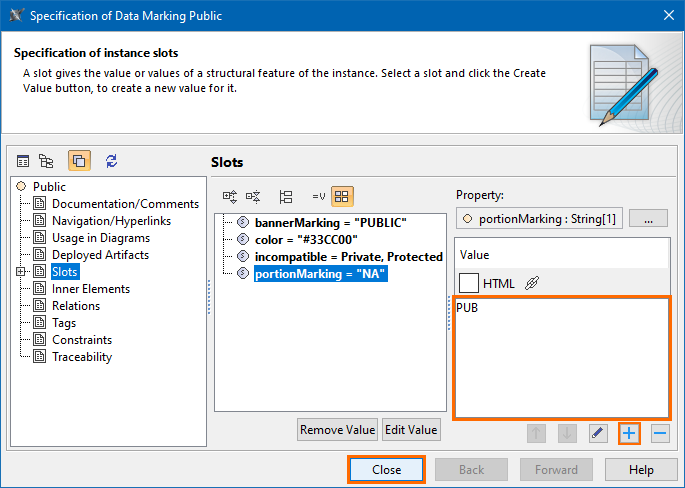Toggle the highlighted overlapping-windows button in left toolbar

tap(79, 161)
